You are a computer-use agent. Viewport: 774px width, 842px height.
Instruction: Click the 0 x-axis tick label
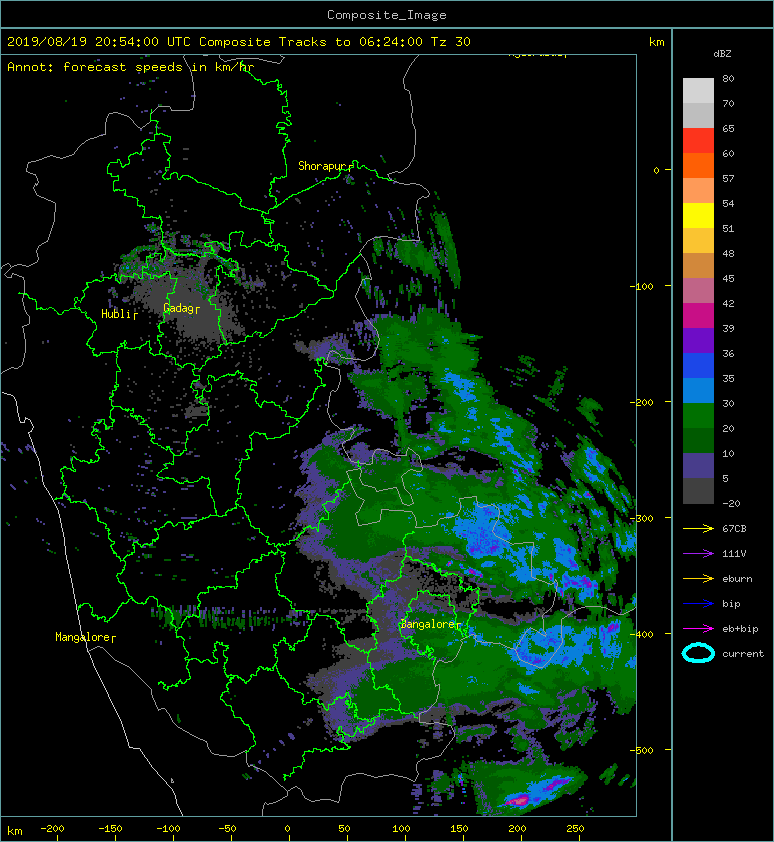(287, 829)
